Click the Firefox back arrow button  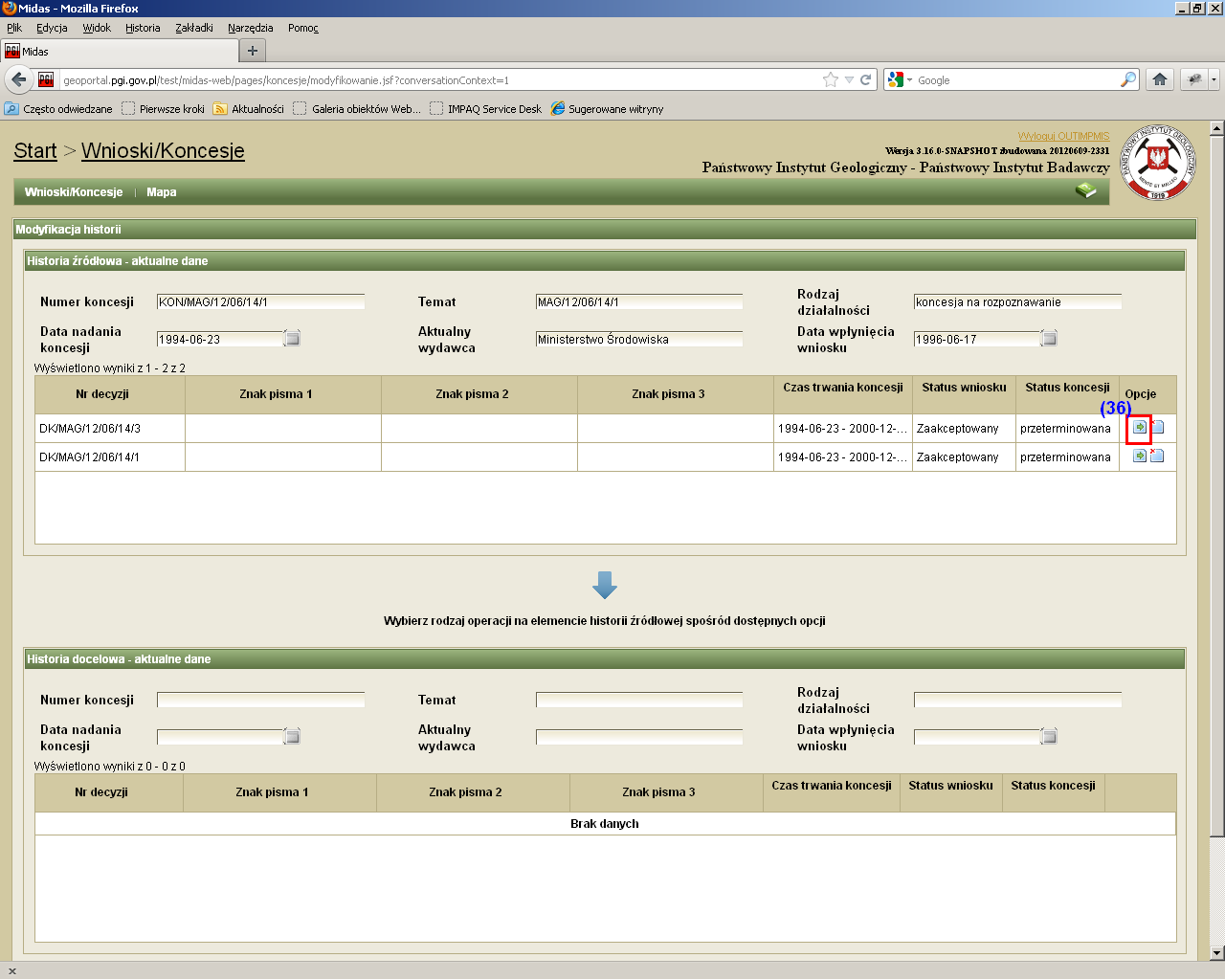click(18, 79)
